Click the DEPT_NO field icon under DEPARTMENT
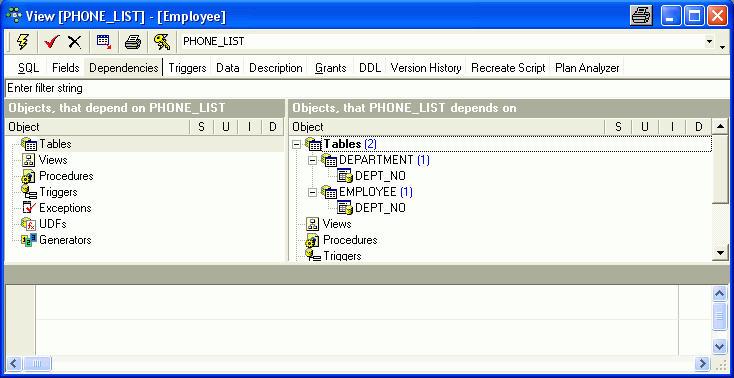This screenshot has width=734, height=378. pos(345,176)
